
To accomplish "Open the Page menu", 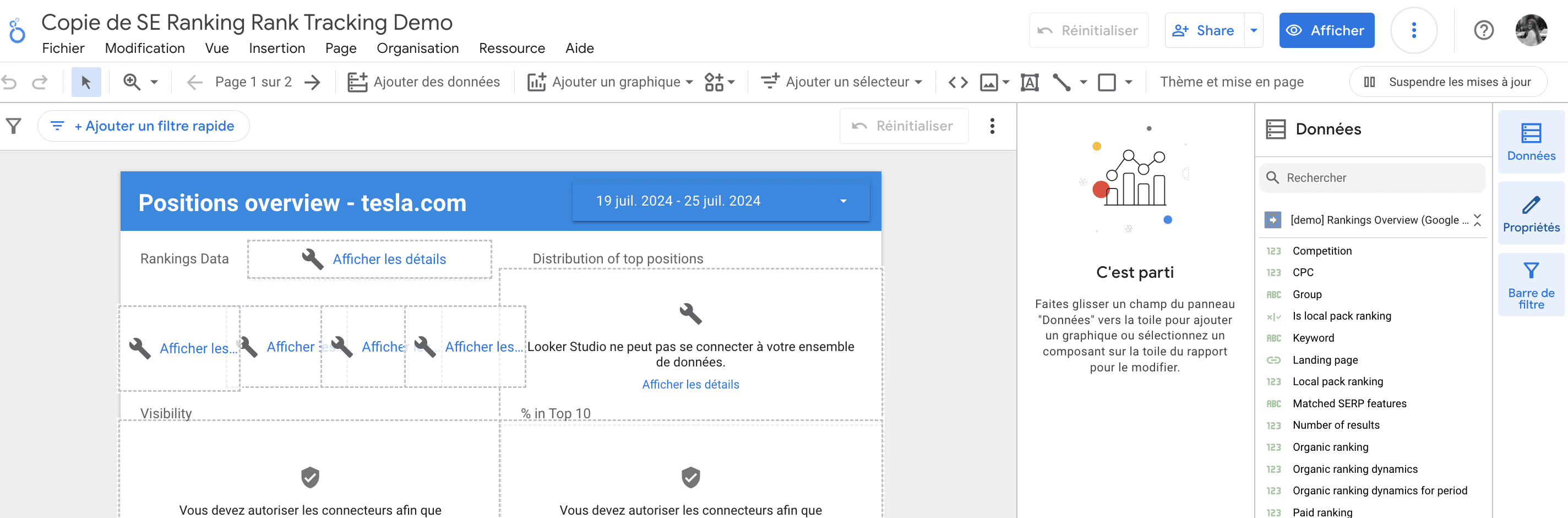I will [x=341, y=48].
